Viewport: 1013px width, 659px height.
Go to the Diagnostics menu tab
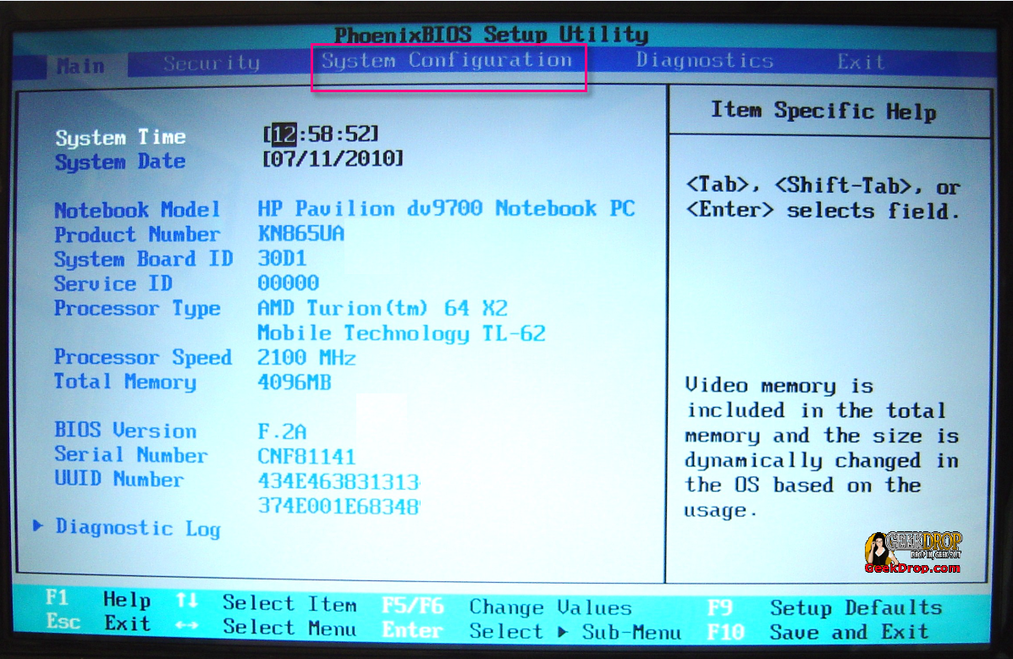click(704, 61)
